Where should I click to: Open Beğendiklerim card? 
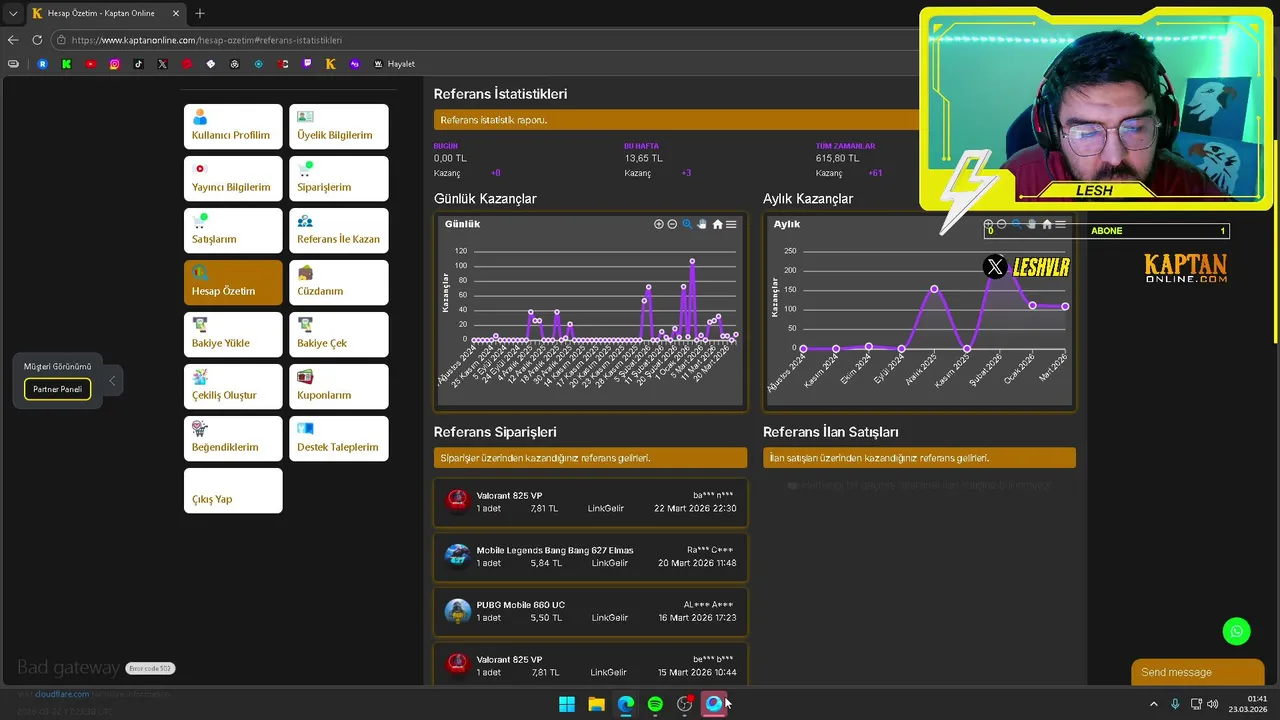coord(233,438)
